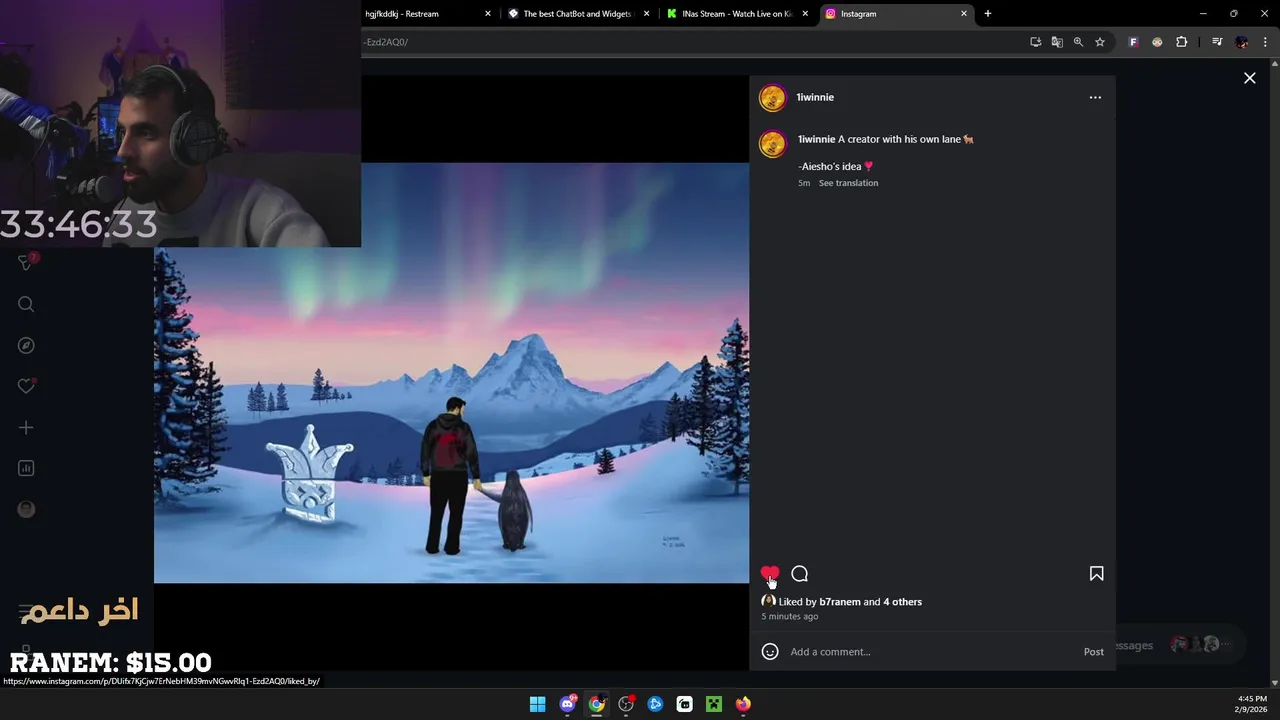Open the Extensions puzzle menu

(1181, 42)
